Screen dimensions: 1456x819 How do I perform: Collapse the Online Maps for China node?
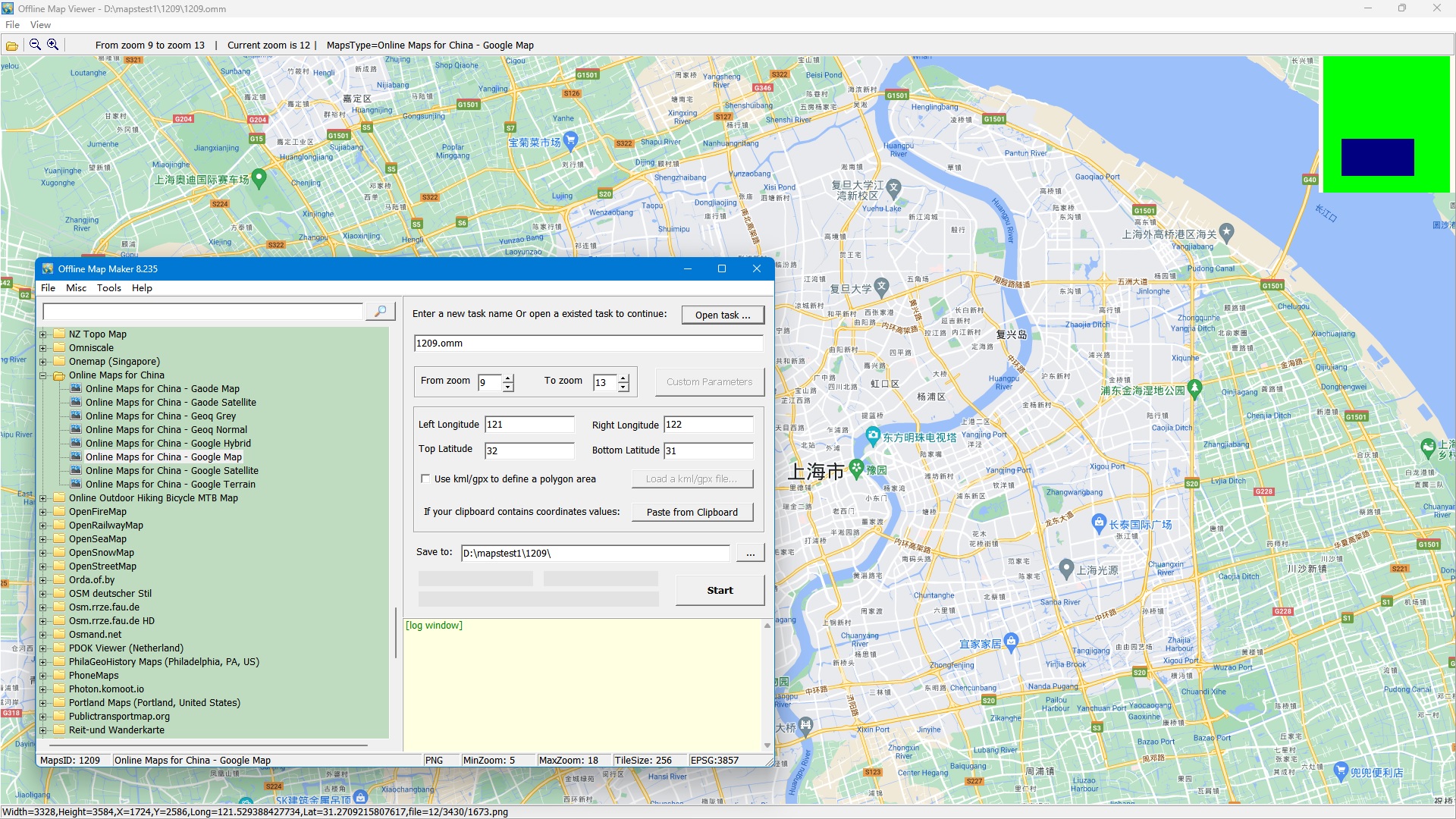coord(43,375)
